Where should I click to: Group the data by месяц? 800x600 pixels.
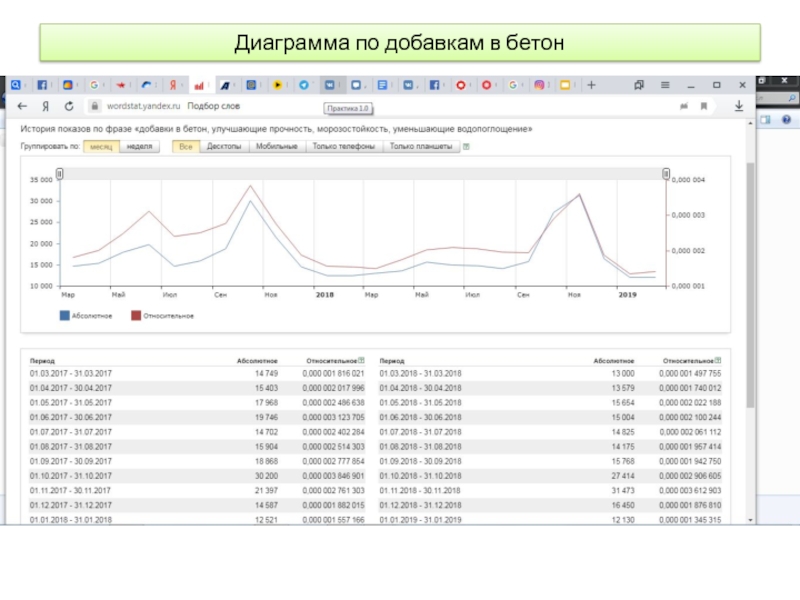(x=100, y=146)
